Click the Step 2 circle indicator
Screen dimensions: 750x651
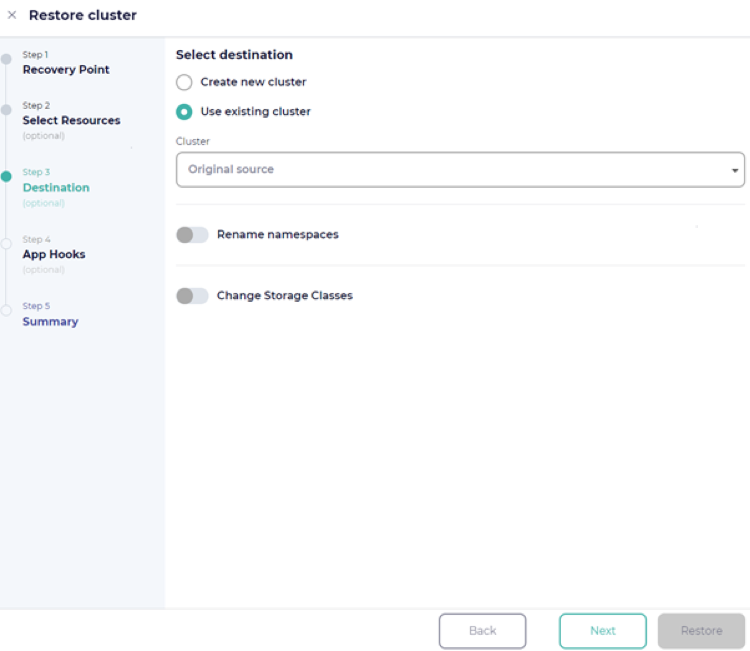(6, 109)
